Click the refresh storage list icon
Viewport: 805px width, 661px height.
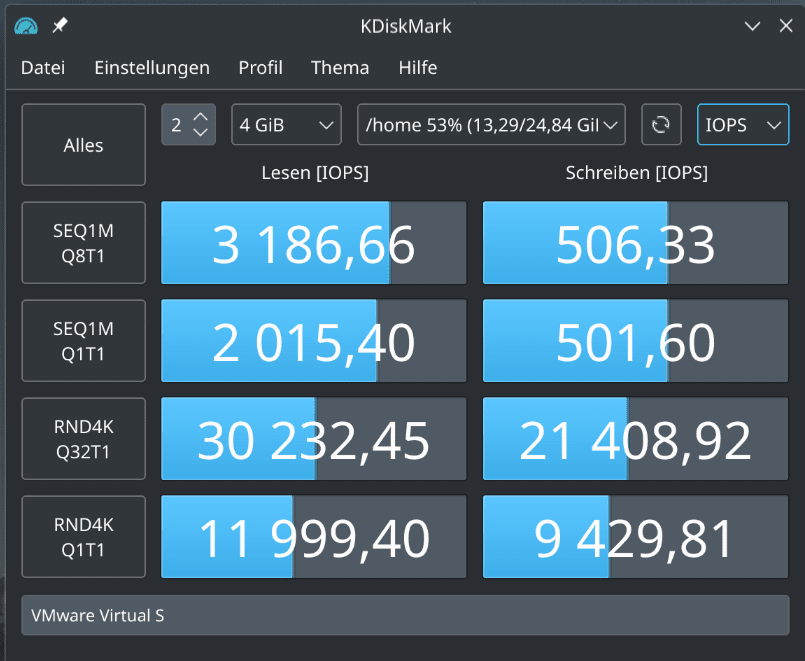661,125
